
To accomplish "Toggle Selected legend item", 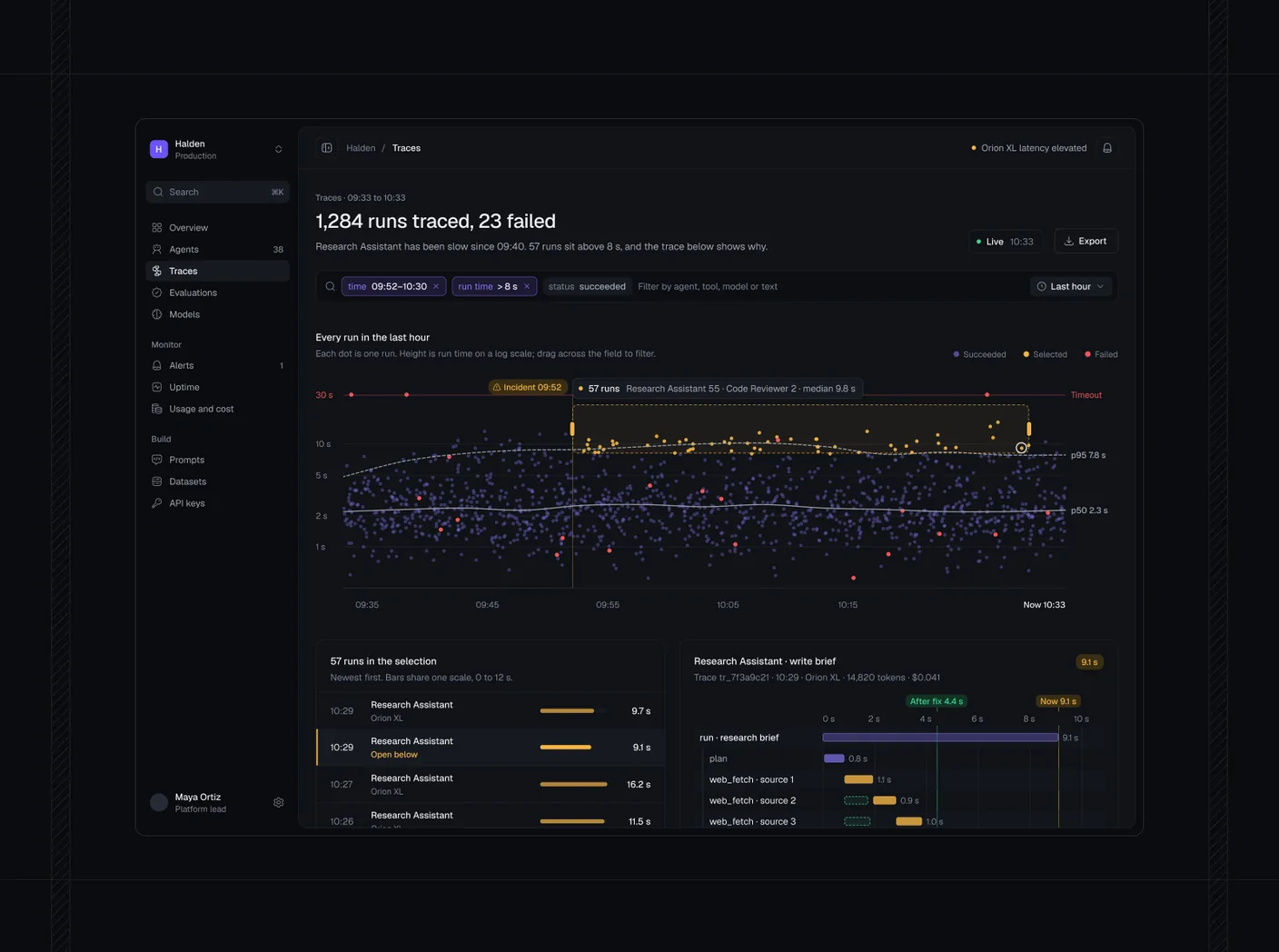I will point(1045,355).
